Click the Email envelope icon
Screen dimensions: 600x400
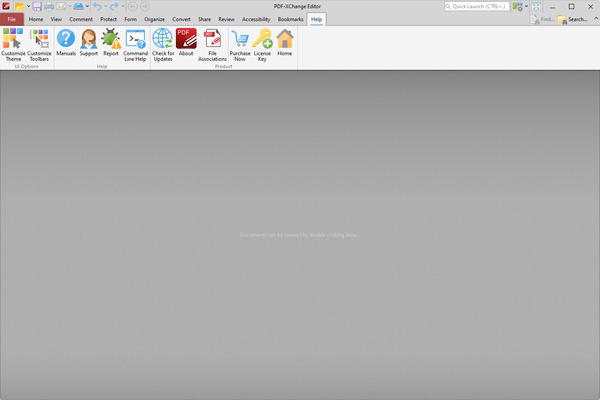click(61, 6)
